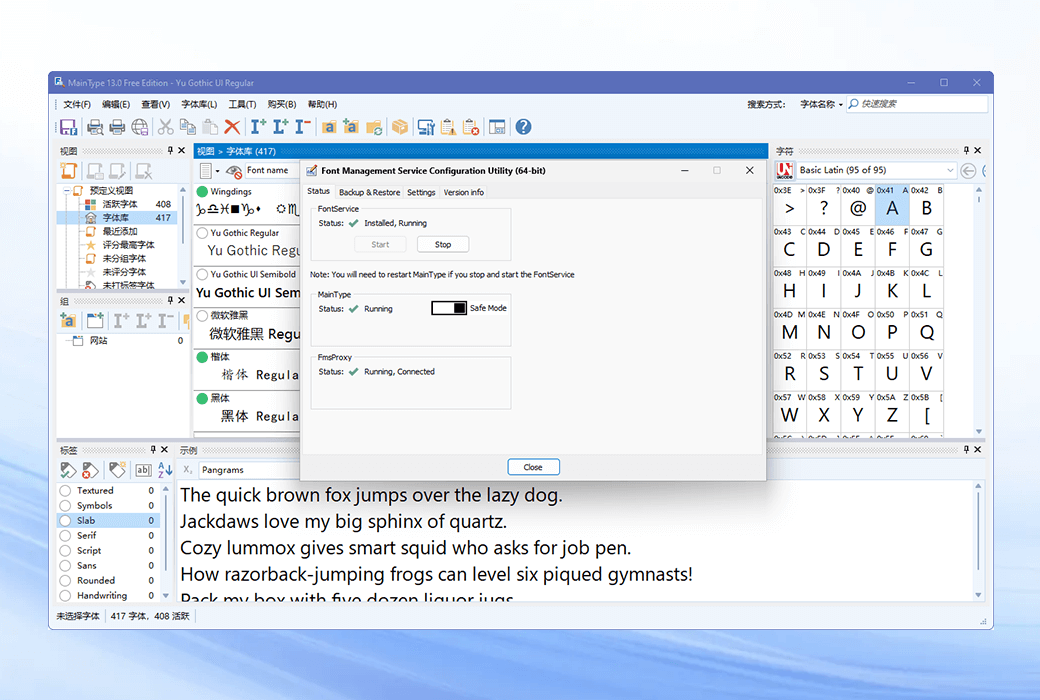Click the Close button in the dialog
Image resolution: width=1040 pixels, height=700 pixels.
[533, 467]
